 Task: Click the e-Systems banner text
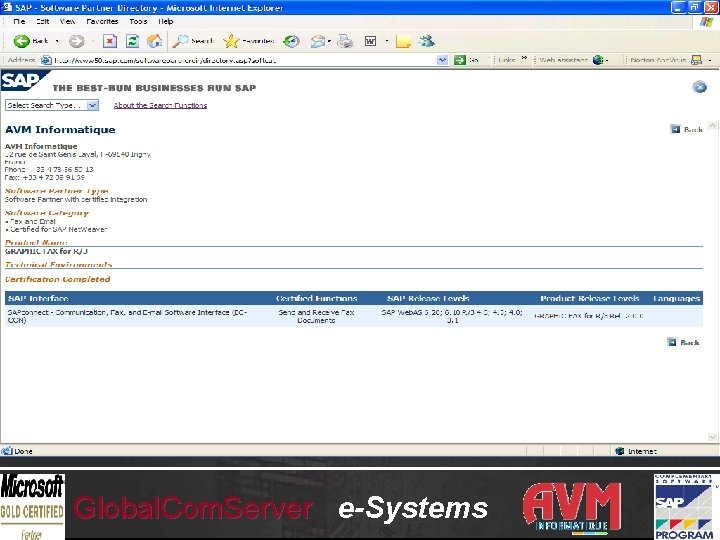(413, 508)
